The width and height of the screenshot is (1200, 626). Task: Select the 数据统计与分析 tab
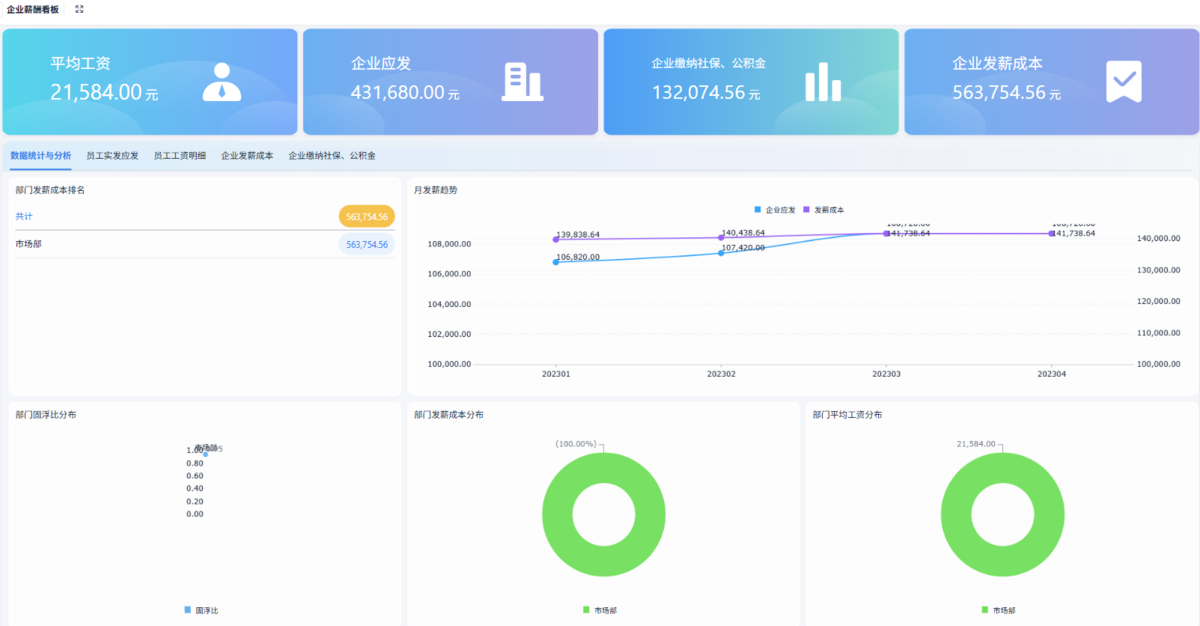[41, 156]
